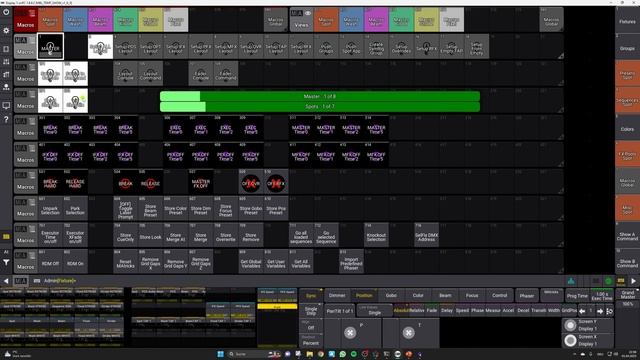The width and height of the screenshot is (640, 360).
Task: Click the Store Look macro
Action: [x=151, y=236]
